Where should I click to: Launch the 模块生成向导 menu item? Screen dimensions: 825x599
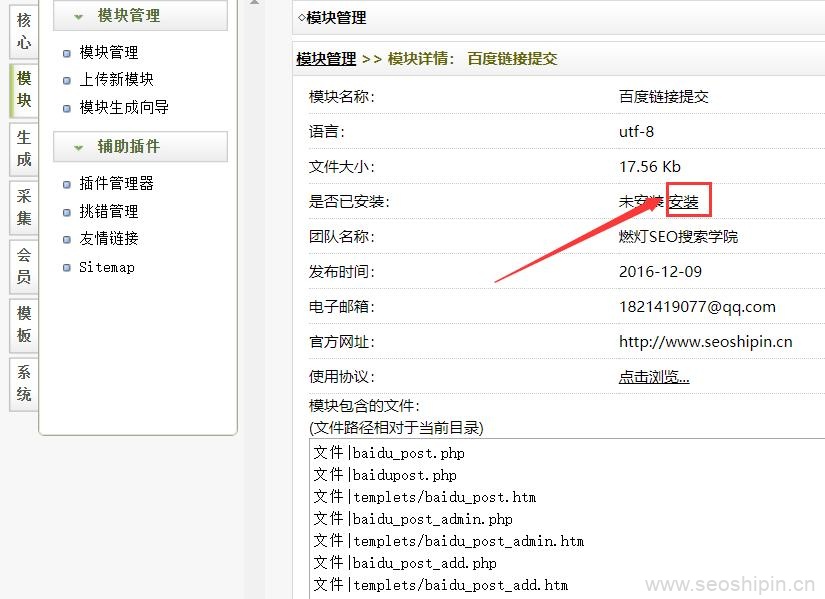(x=124, y=107)
